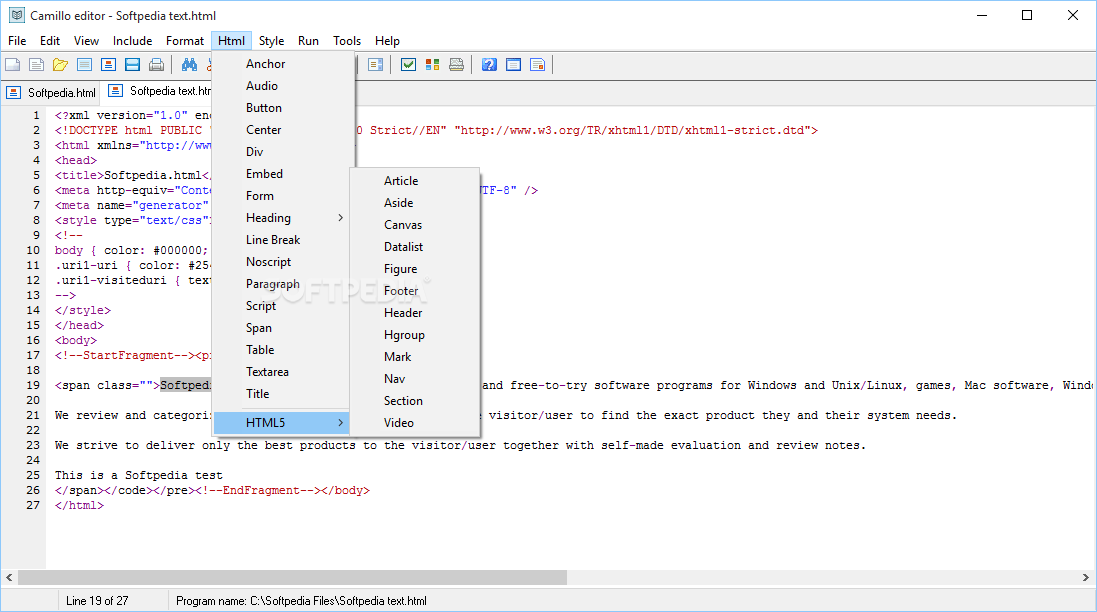Image resolution: width=1097 pixels, height=612 pixels.
Task: Click the typewriter toolbar icon
Action: [456, 65]
